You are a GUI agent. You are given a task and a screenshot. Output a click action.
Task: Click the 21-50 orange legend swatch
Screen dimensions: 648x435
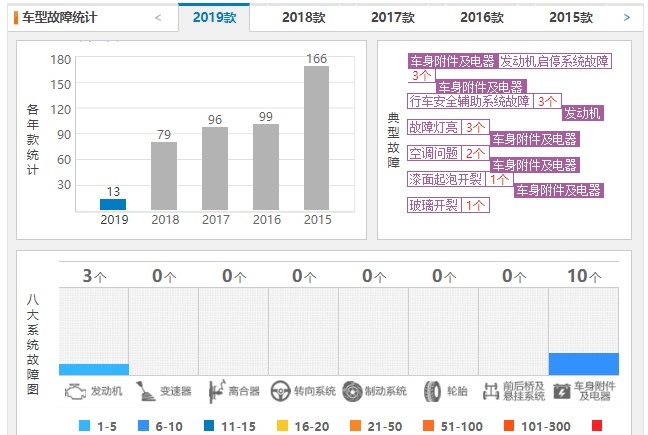[355, 425]
